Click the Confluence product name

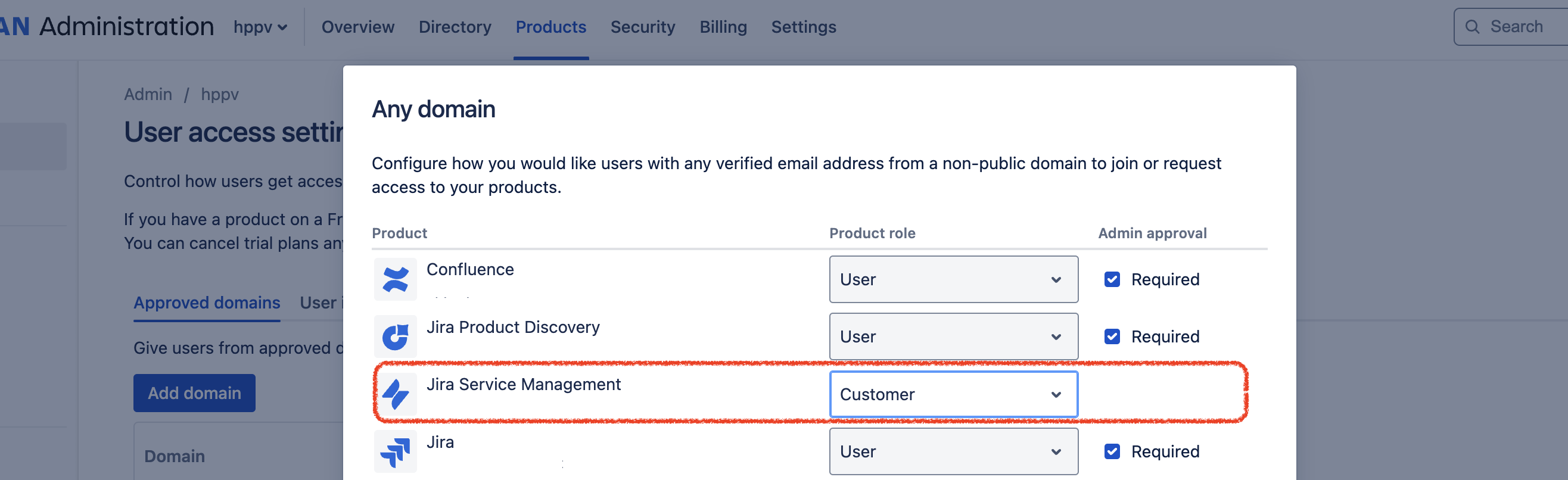click(470, 269)
